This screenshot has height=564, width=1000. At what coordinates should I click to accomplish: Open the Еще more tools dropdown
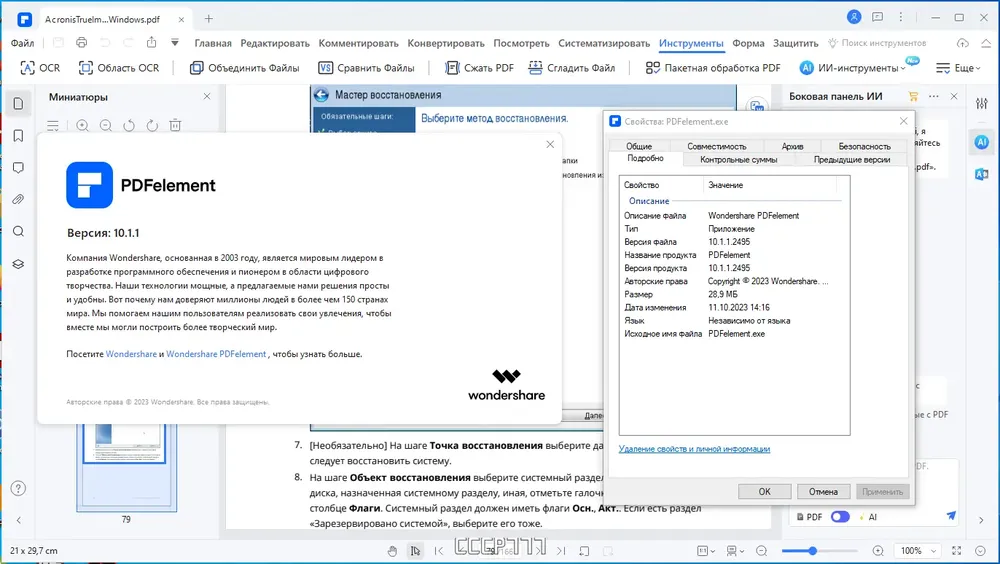[958, 68]
